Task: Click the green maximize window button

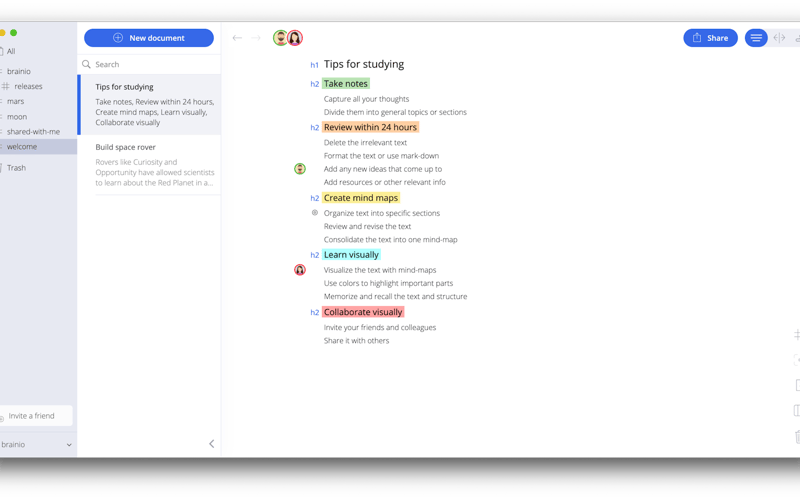Action: [x=14, y=33]
